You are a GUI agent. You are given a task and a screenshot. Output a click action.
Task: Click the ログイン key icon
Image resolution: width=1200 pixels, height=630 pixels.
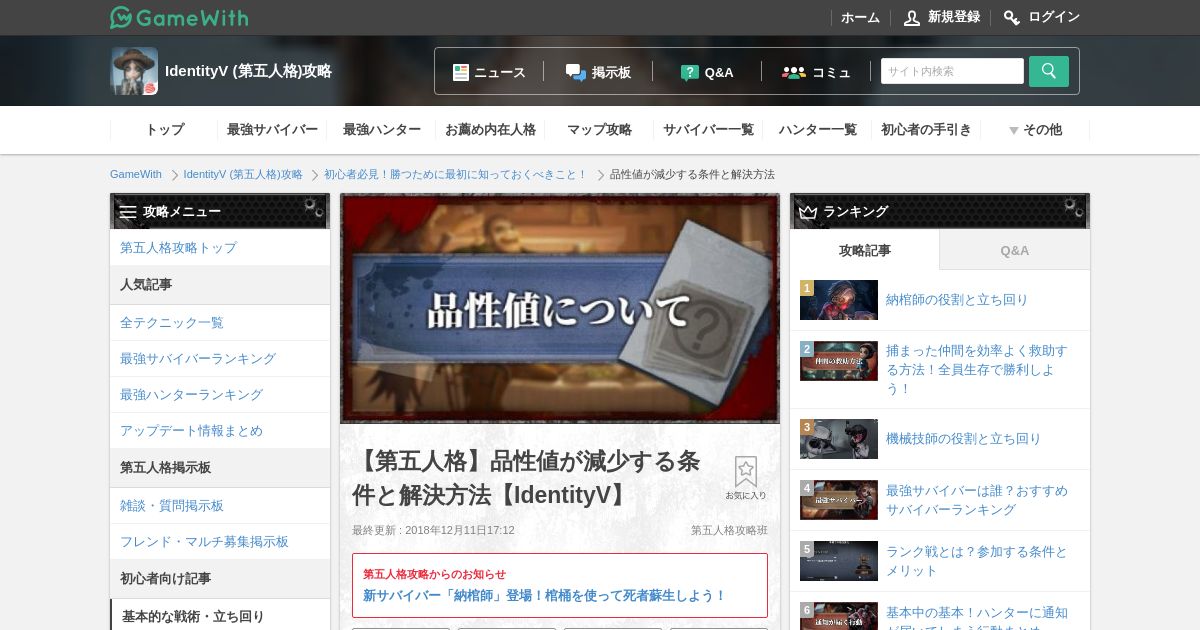point(1012,17)
